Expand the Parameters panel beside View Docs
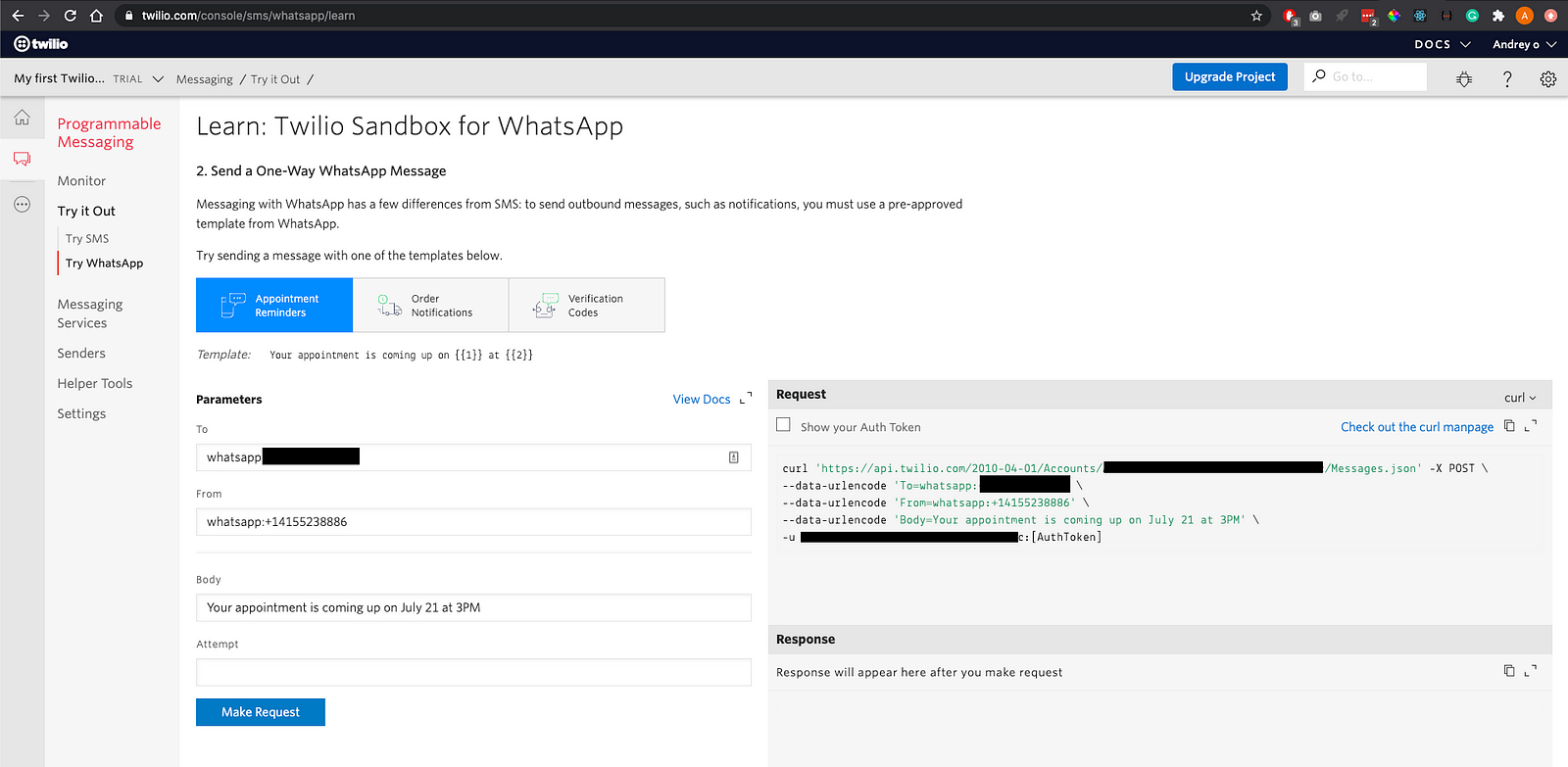Viewport: 1568px width, 767px height. tap(746, 399)
